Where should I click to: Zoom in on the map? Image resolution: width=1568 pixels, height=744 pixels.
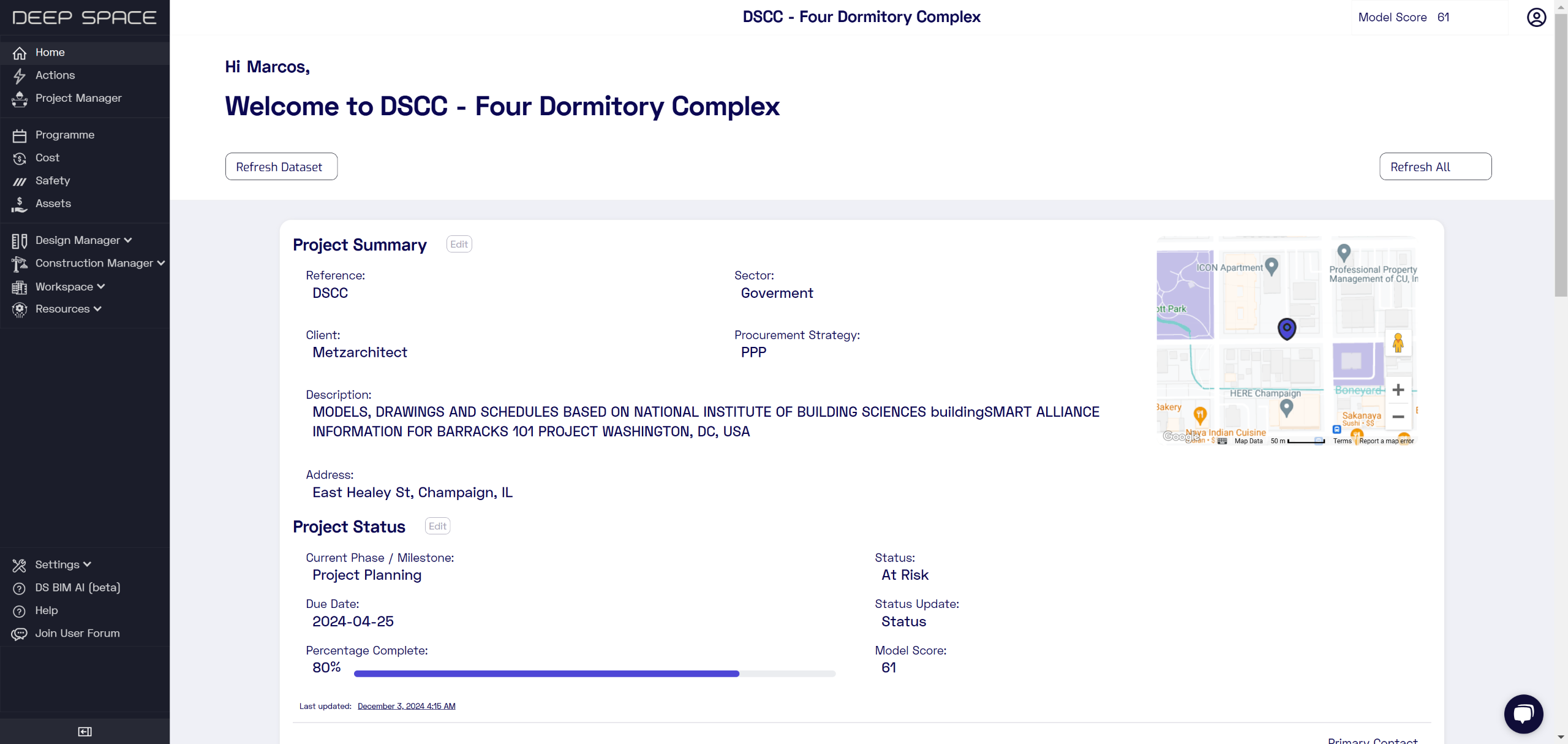[1398, 390]
